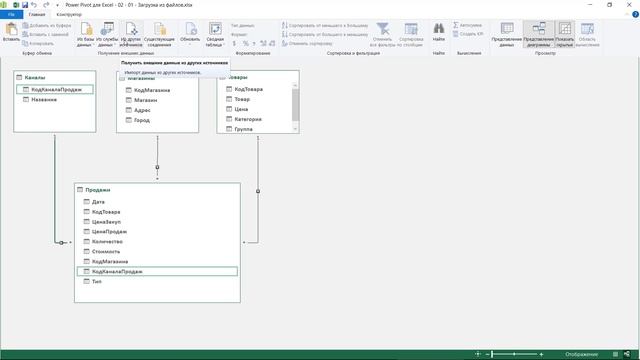Click Добавить из буфера in clipboard group
The width and height of the screenshot is (640, 360).
click(47, 25)
